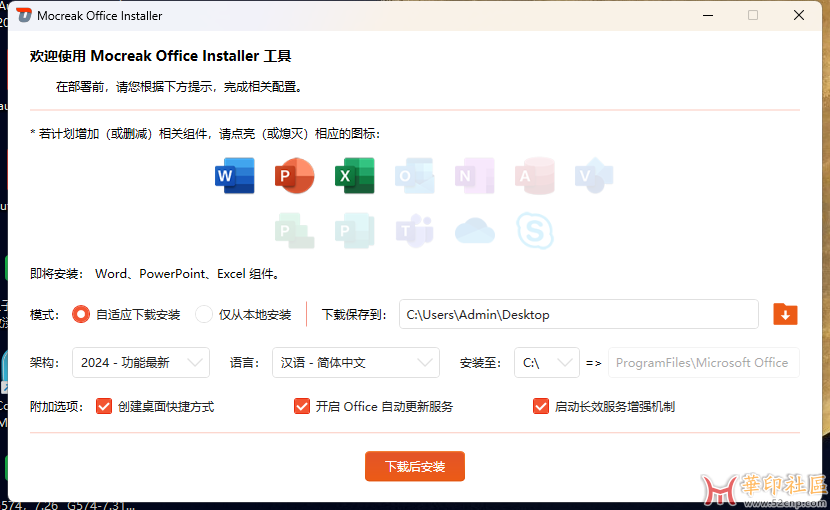The width and height of the screenshot is (830, 510).
Task: Select the 仅从本地安装 mode radio button
Action: (x=204, y=315)
